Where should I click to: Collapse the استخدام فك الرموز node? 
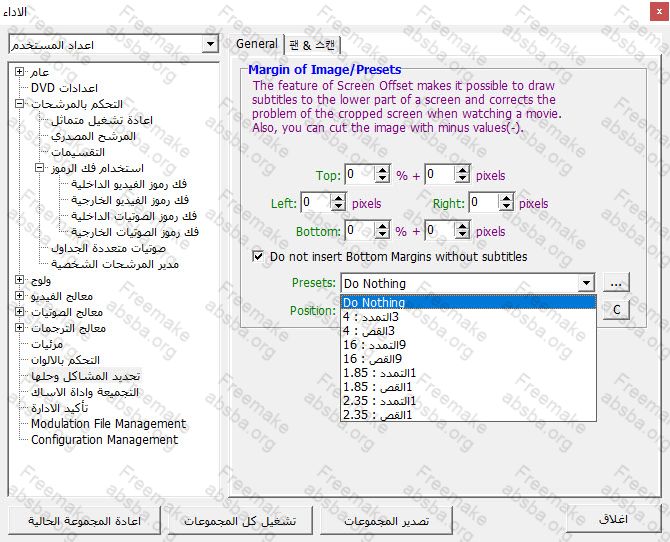[39, 168]
